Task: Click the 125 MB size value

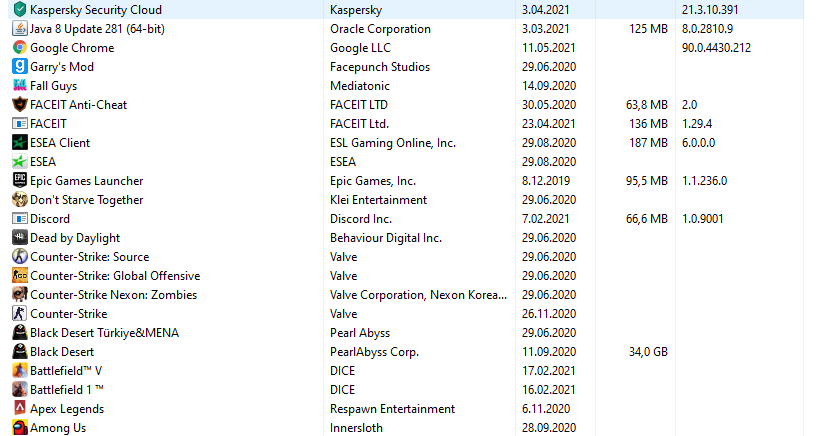Action: (x=648, y=29)
